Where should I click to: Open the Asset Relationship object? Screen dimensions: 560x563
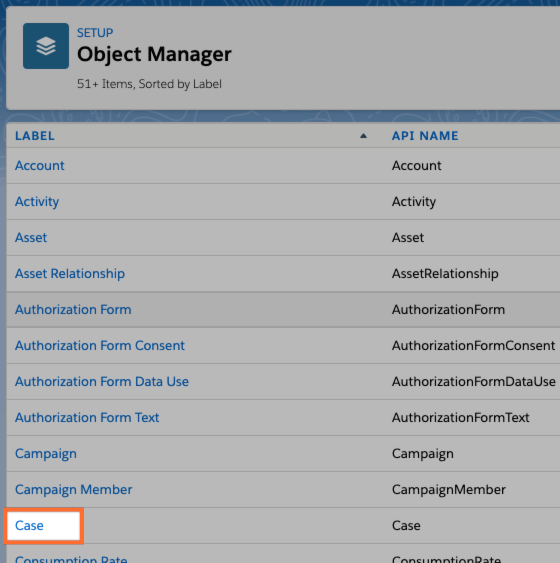click(x=70, y=274)
